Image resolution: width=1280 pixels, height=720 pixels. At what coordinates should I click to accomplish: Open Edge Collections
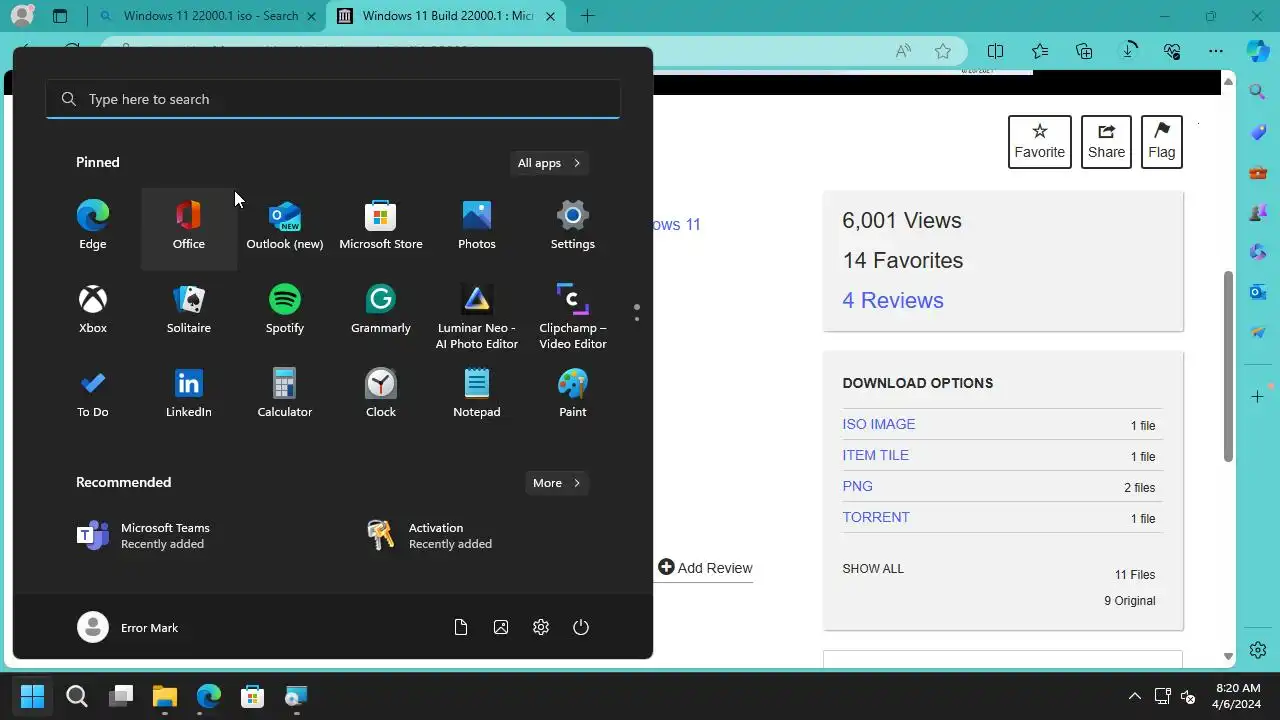(x=1084, y=51)
